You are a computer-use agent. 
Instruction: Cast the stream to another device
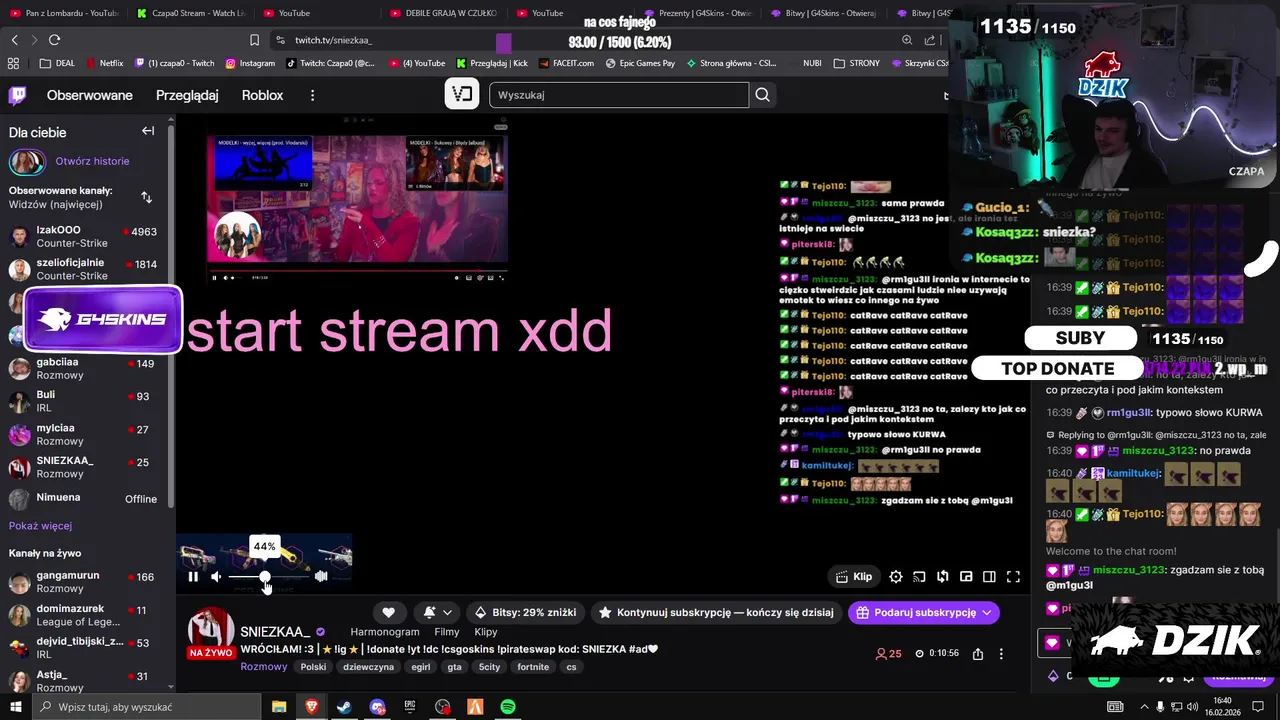(x=919, y=576)
